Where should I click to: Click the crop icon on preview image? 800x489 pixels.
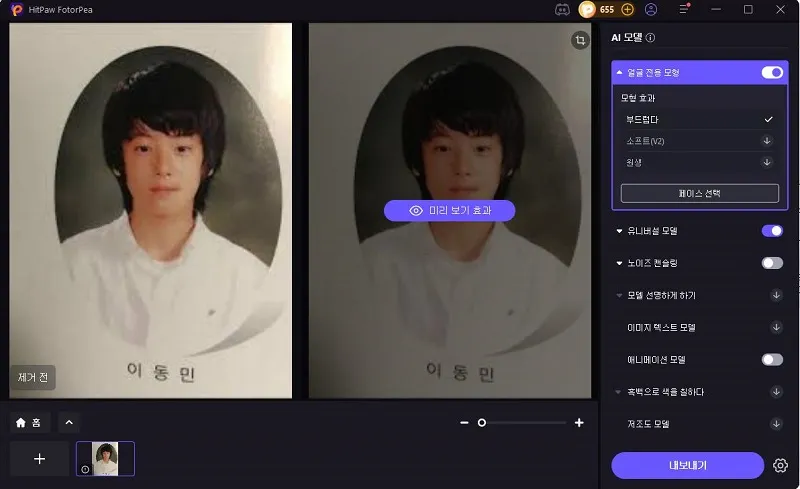click(580, 40)
